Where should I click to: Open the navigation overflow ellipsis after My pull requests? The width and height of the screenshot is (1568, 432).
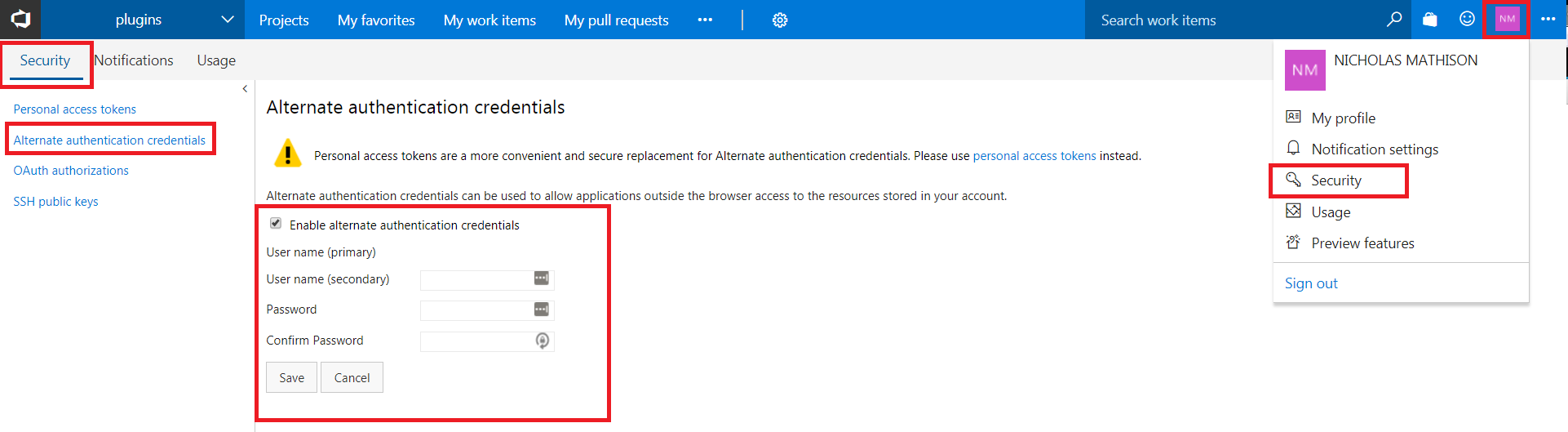click(705, 20)
